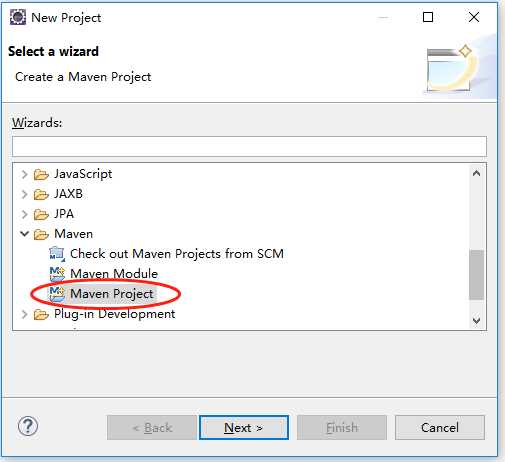
Task: Expand the JavaScript category
Action: click(24, 174)
